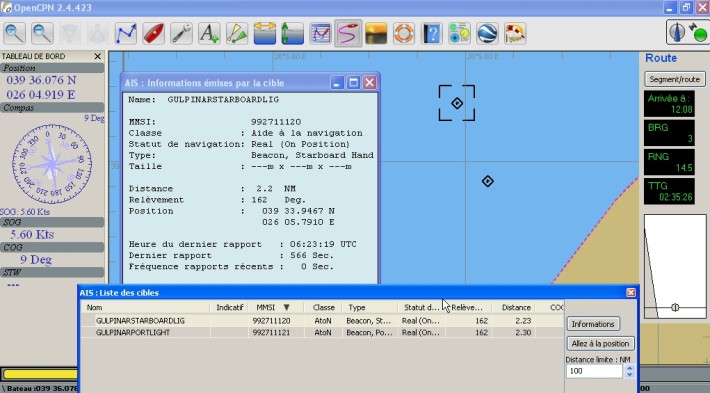The width and height of the screenshot is (710, 393).
Task: Select the create route tool
Action: tap(126, 33)
